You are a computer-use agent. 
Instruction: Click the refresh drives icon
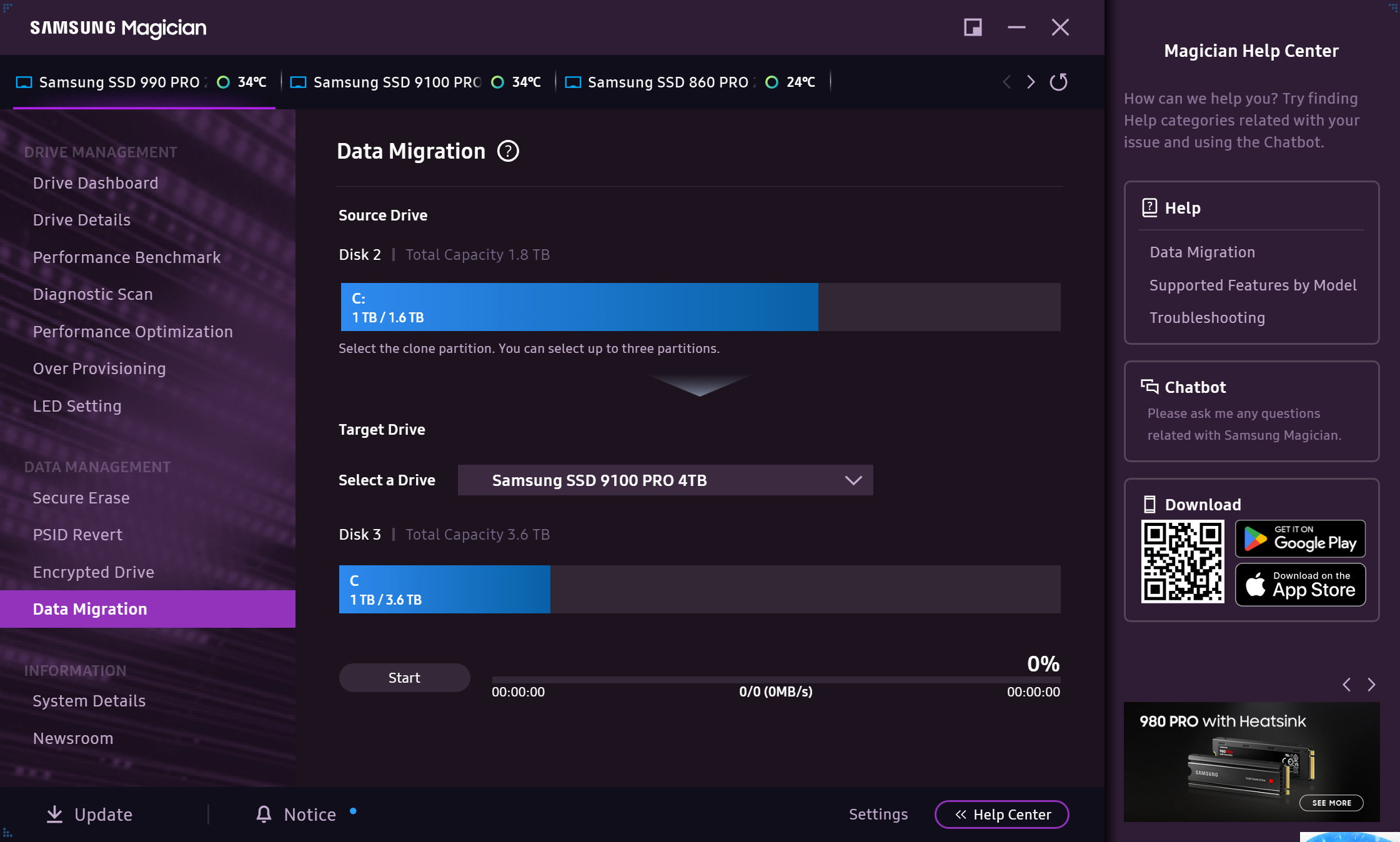click(1058, 82)
